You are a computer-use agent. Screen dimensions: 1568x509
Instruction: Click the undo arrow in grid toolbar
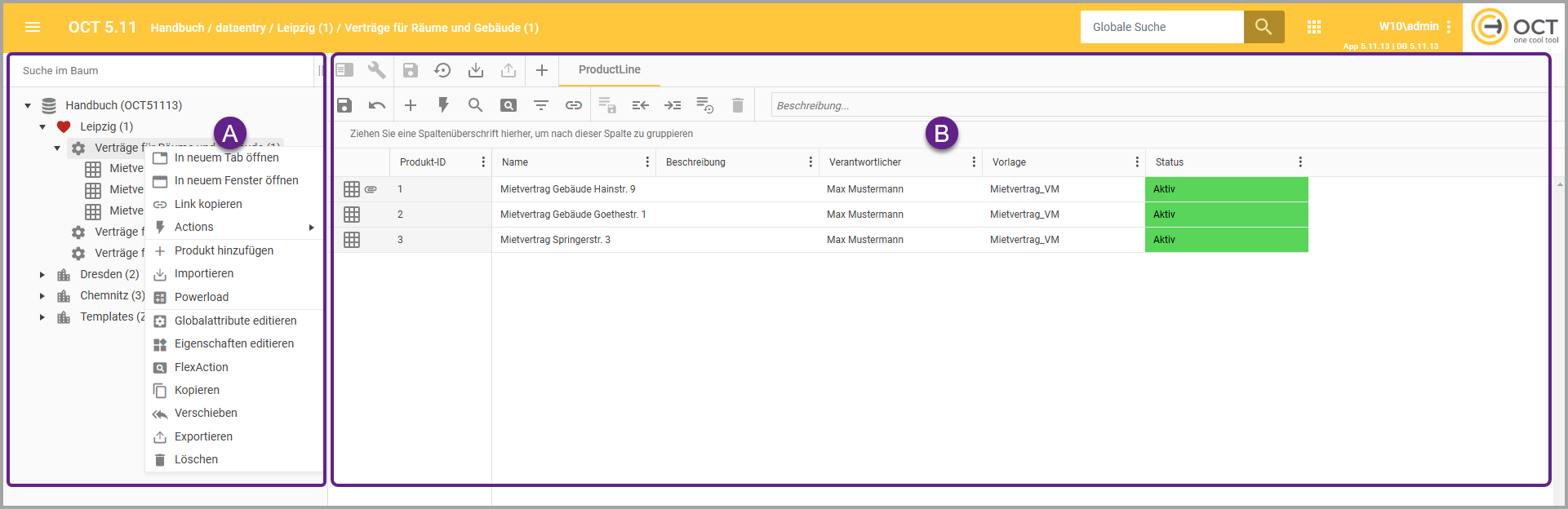click(x=376, y=105)
